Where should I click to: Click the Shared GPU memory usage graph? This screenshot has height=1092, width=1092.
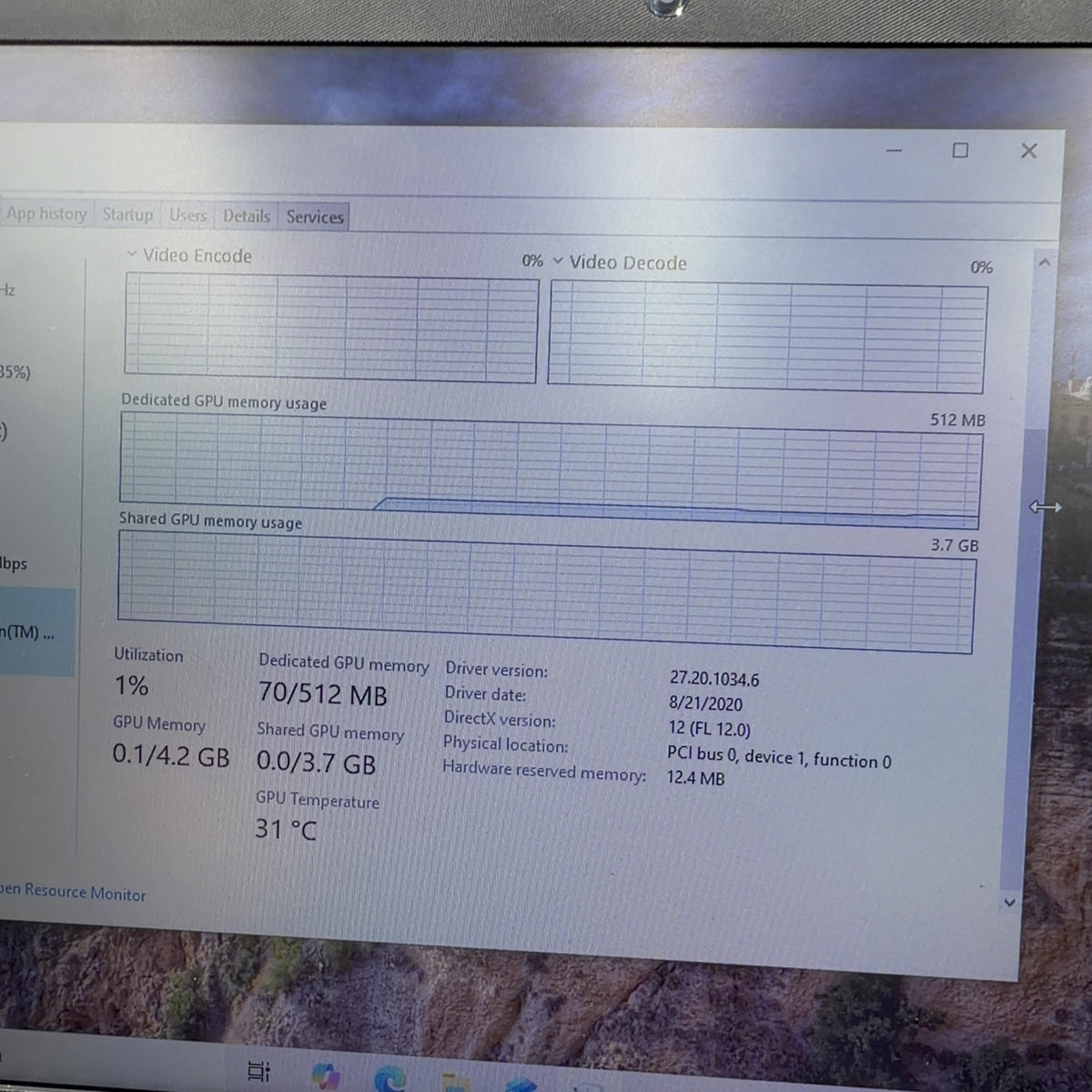[546, 591]
